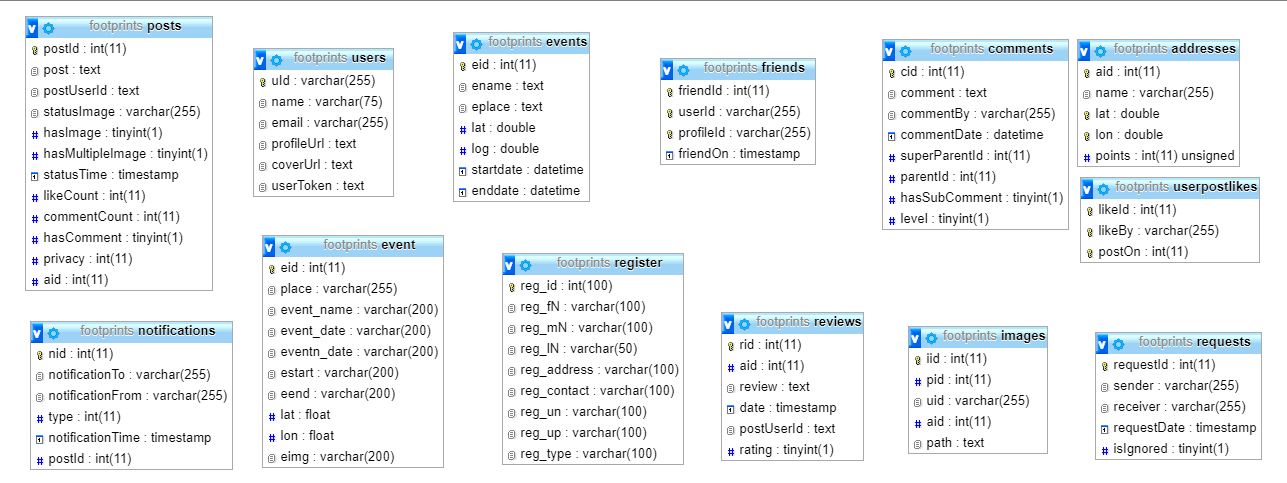Collapse the comments table with its V toggle
The height and width of the screenshot is (483, 1287).
889,50
